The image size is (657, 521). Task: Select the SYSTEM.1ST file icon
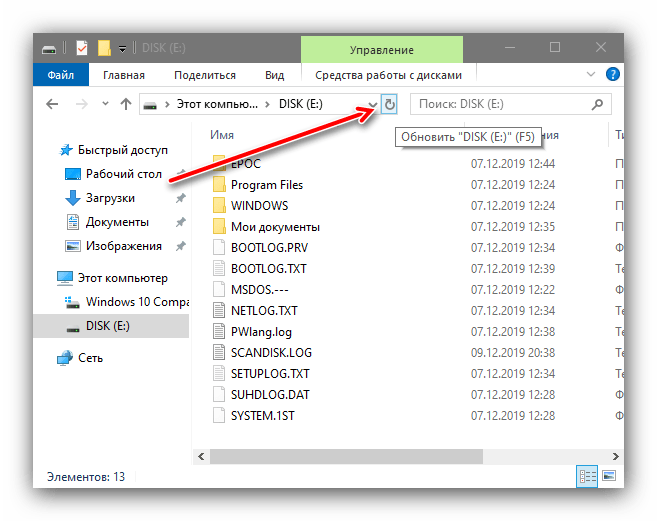pyautogui.click(x=219, y=415)
